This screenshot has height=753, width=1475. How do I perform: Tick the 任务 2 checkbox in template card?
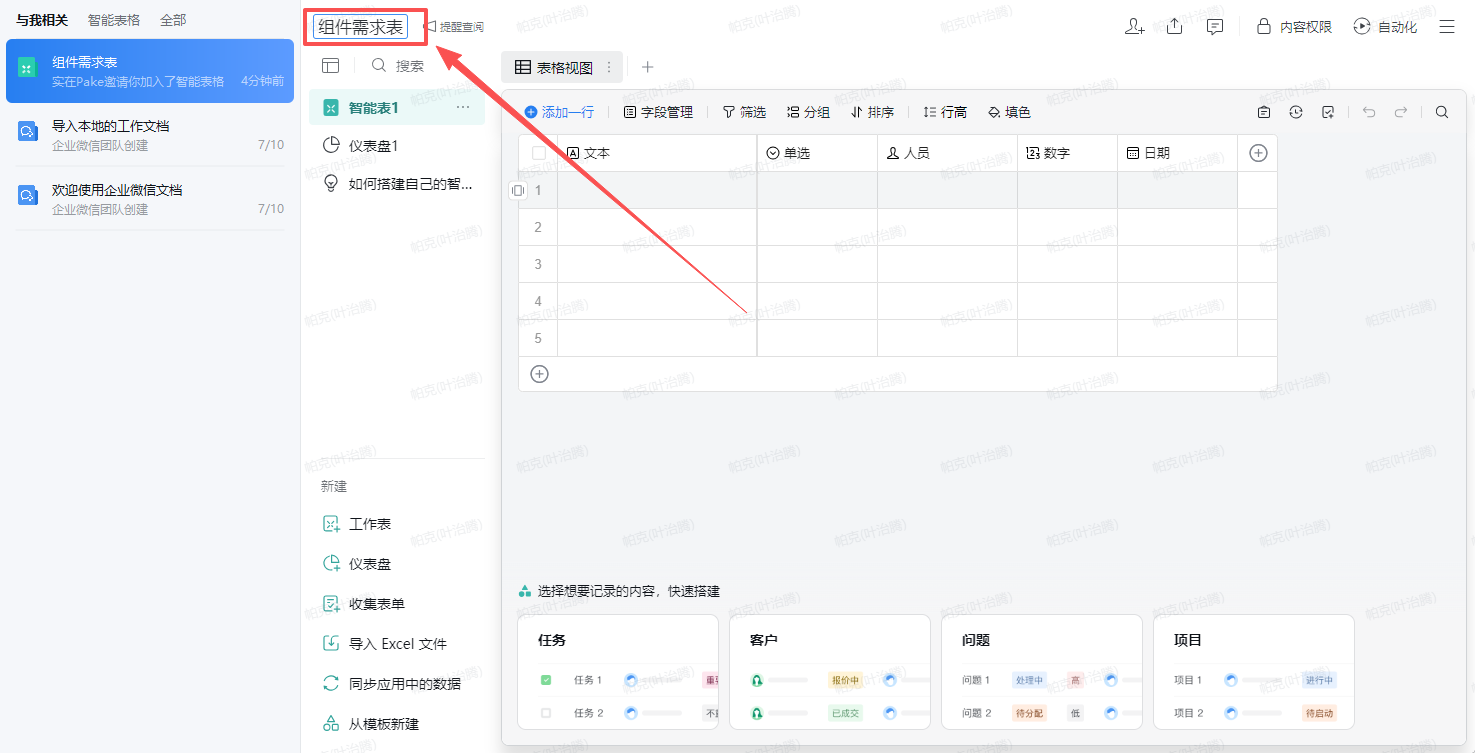546,713
